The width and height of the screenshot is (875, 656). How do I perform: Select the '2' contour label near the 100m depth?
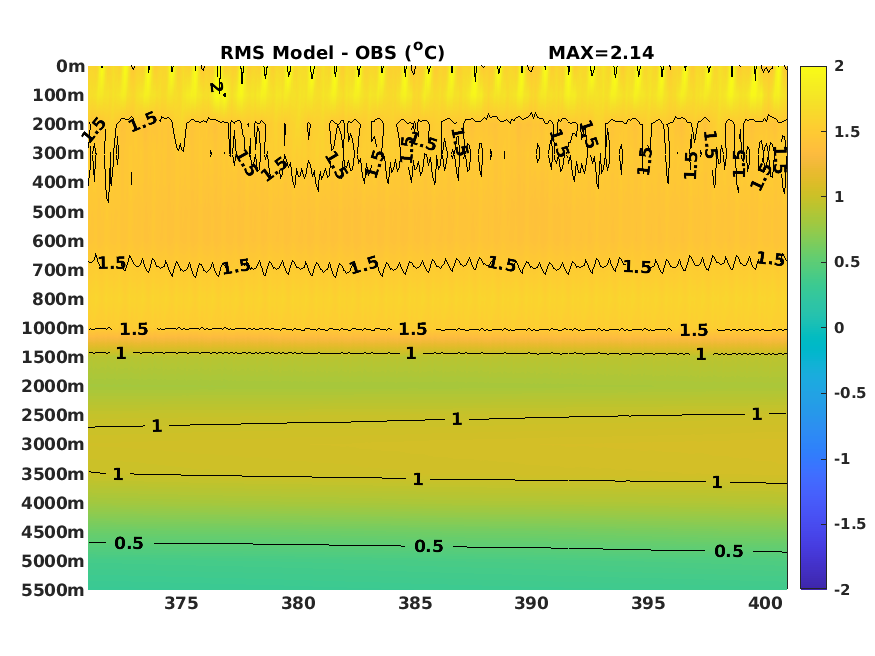[x=218, y=88]
